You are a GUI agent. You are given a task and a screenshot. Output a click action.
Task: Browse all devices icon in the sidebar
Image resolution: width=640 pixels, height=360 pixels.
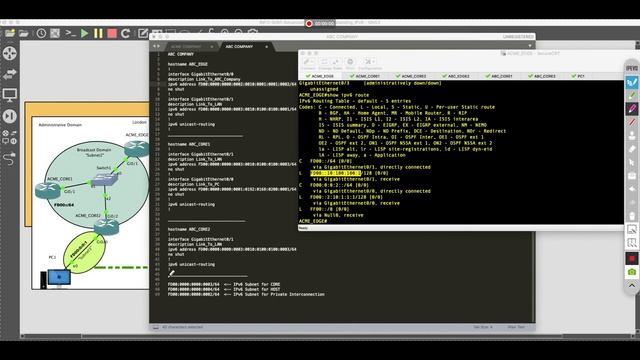[9, 137]
